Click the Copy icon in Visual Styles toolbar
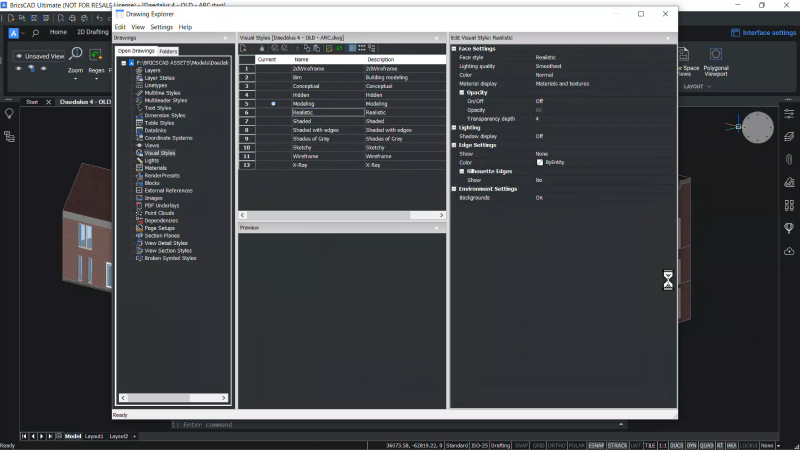 coord(307,48)
